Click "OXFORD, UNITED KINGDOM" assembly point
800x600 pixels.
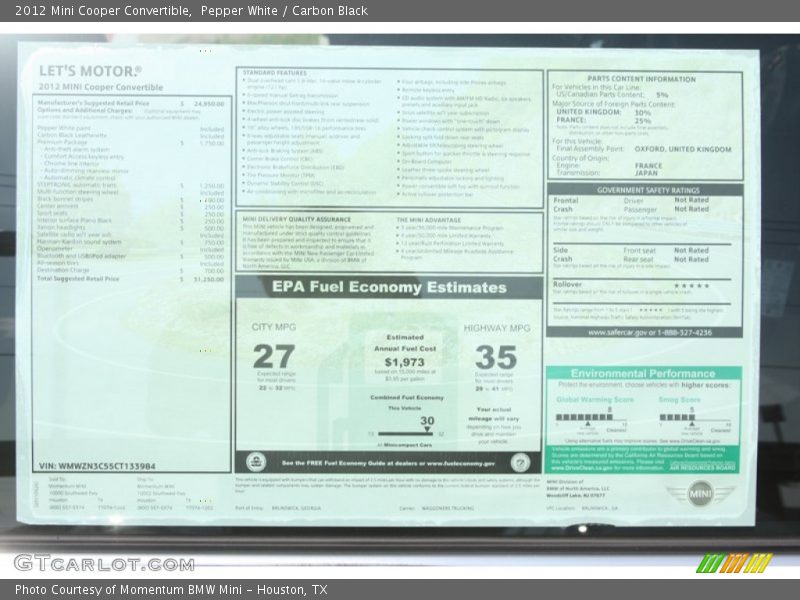[683, 149]
